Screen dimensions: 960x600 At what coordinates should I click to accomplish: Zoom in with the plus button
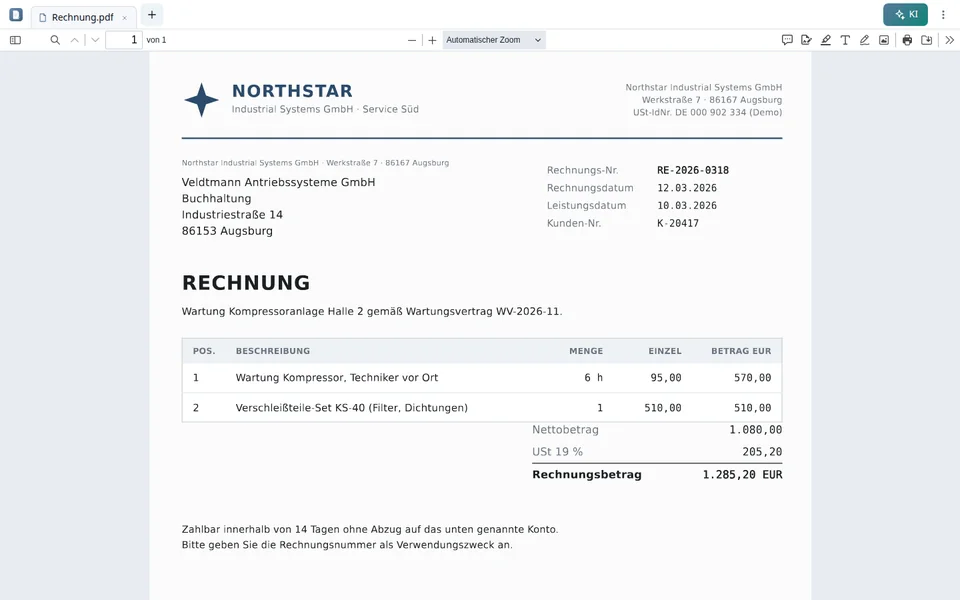coord(432,40)
